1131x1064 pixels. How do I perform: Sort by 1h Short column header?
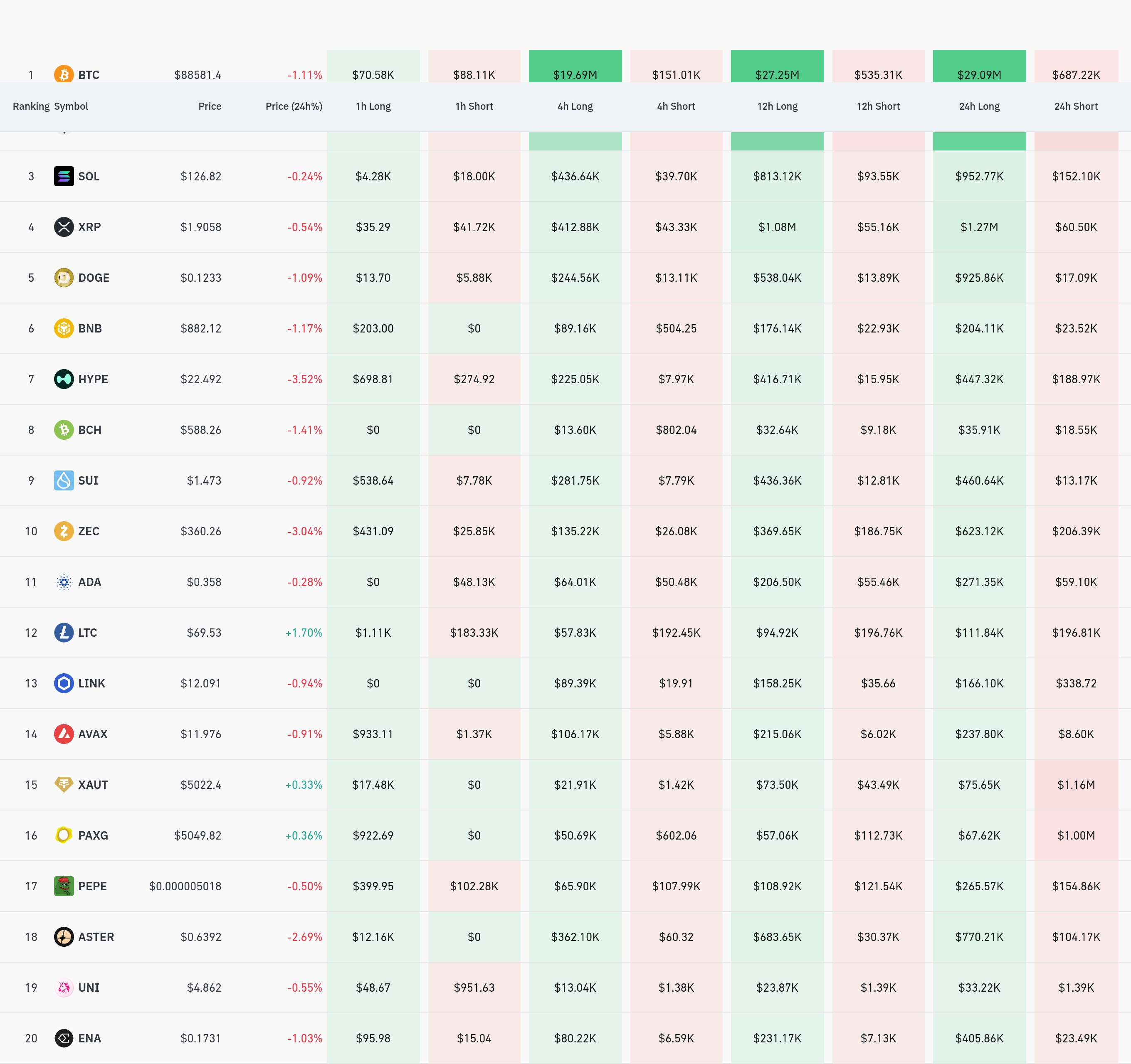click(x=474, y=106)
